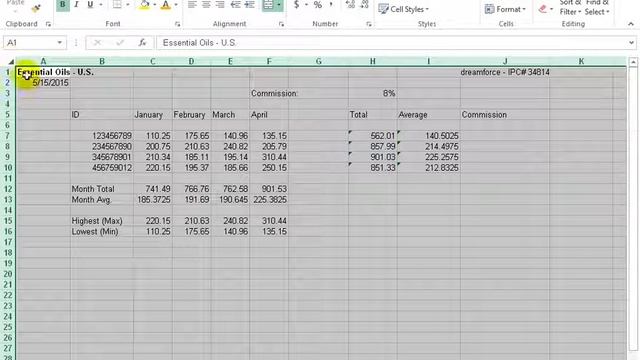Apply Accounting dollar number format
Screen dimensions: 640x360
point(297,4)
